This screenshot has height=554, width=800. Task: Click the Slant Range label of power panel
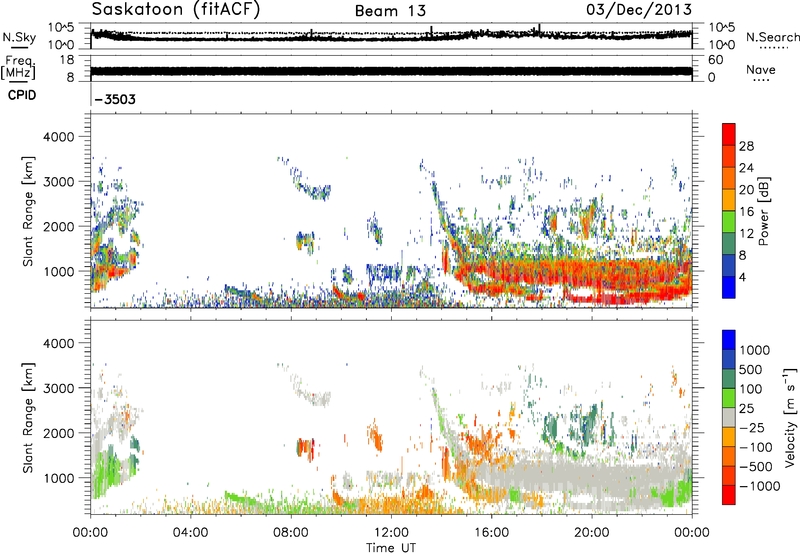[28, 211]
